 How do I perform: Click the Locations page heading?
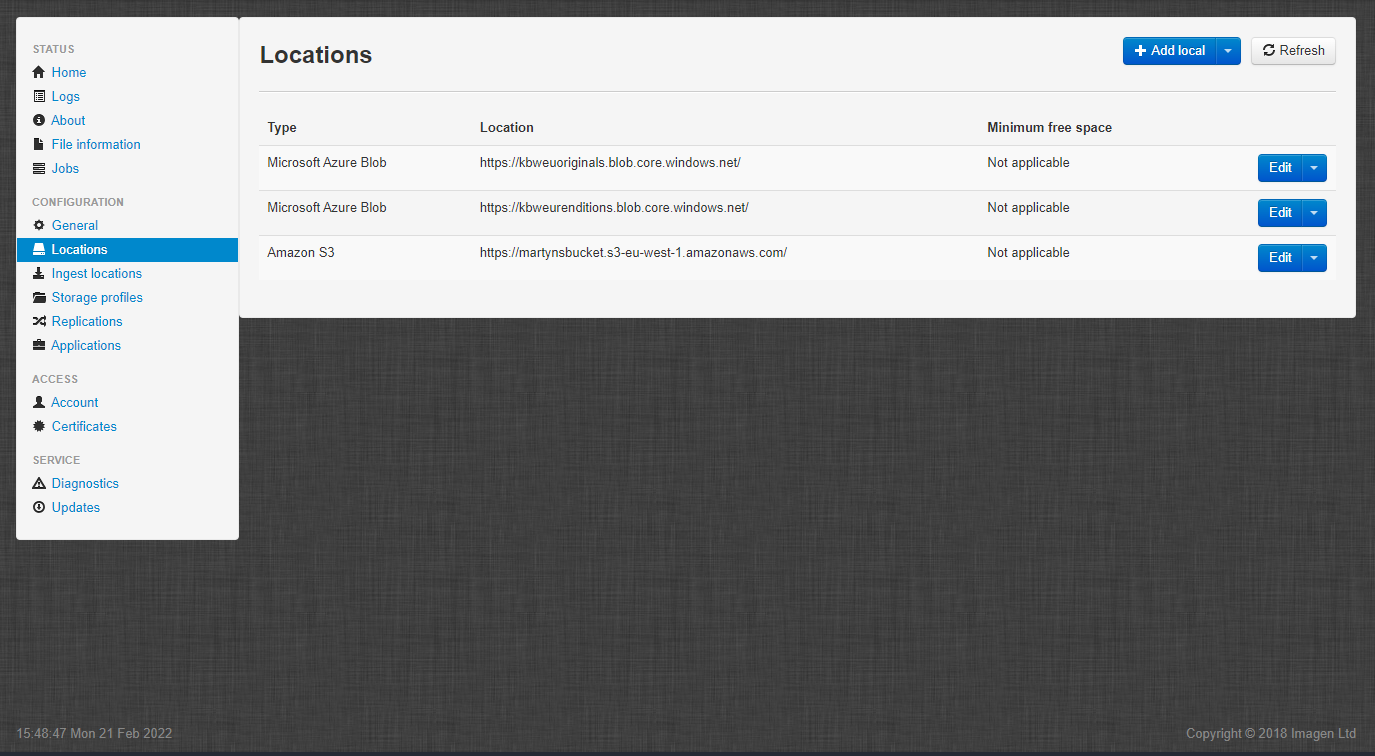(x=316, y=55)
